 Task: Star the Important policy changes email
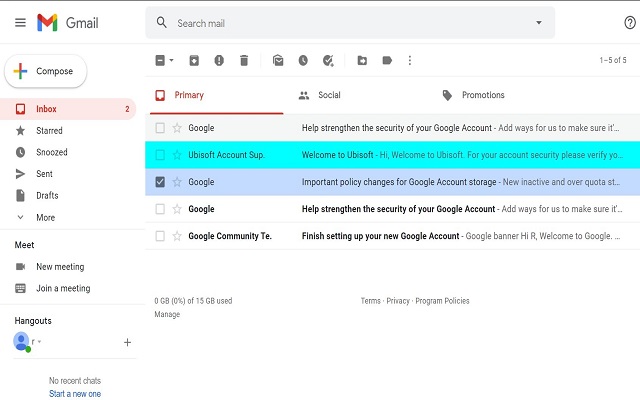[177, 182]
